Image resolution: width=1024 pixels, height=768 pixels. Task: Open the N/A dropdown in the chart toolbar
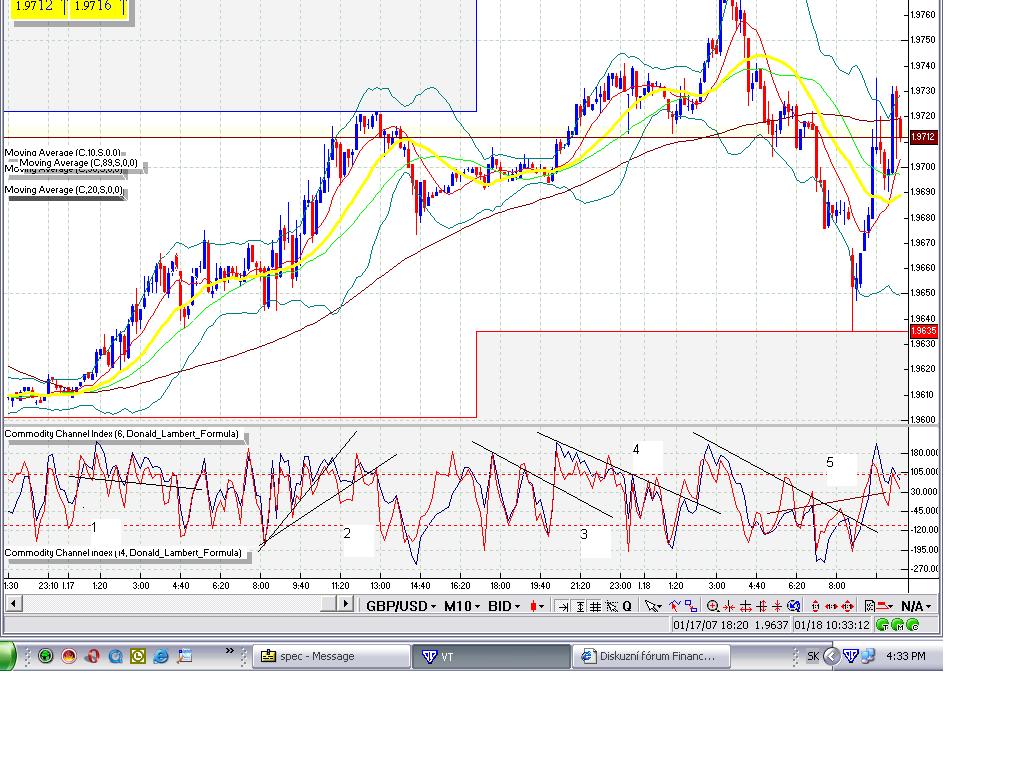(x=916, y=606)
